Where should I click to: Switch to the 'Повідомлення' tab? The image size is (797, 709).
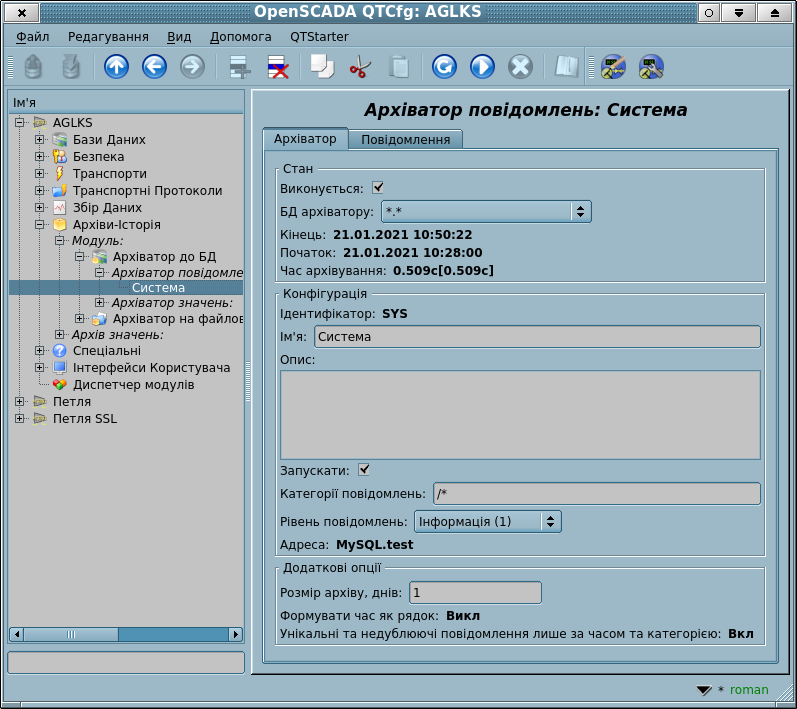(x=406, y=140)
